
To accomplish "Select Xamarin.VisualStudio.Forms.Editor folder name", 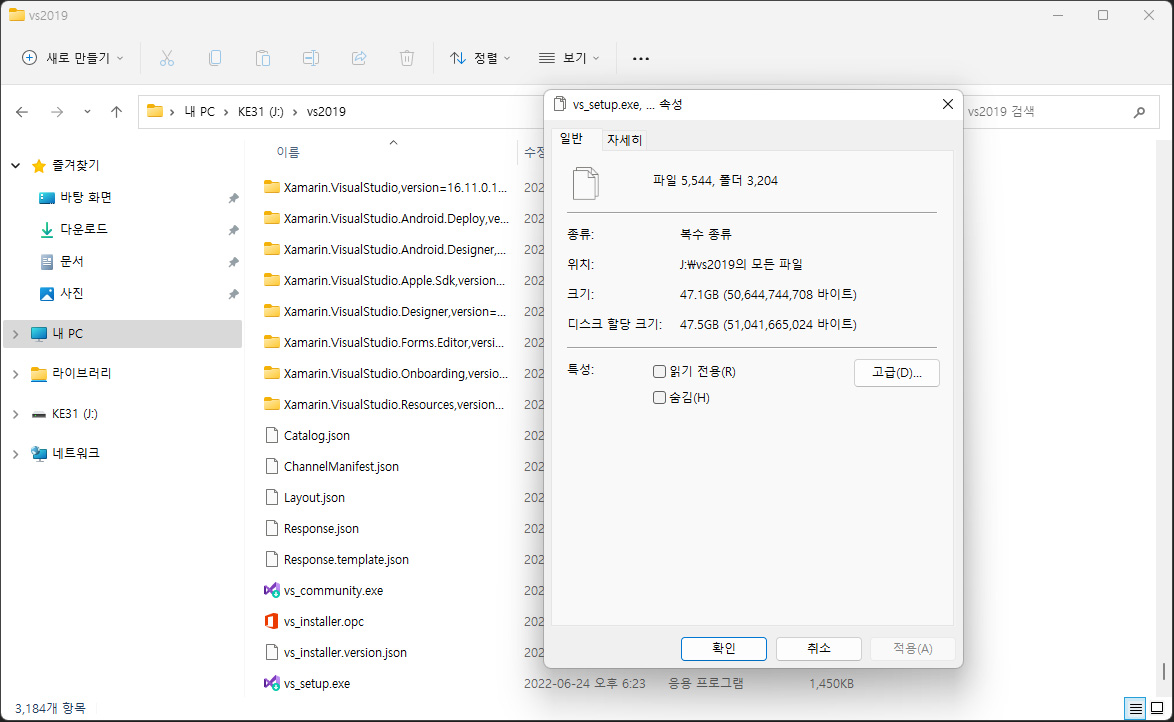I will pyautogui.click(x=394, y=342).
